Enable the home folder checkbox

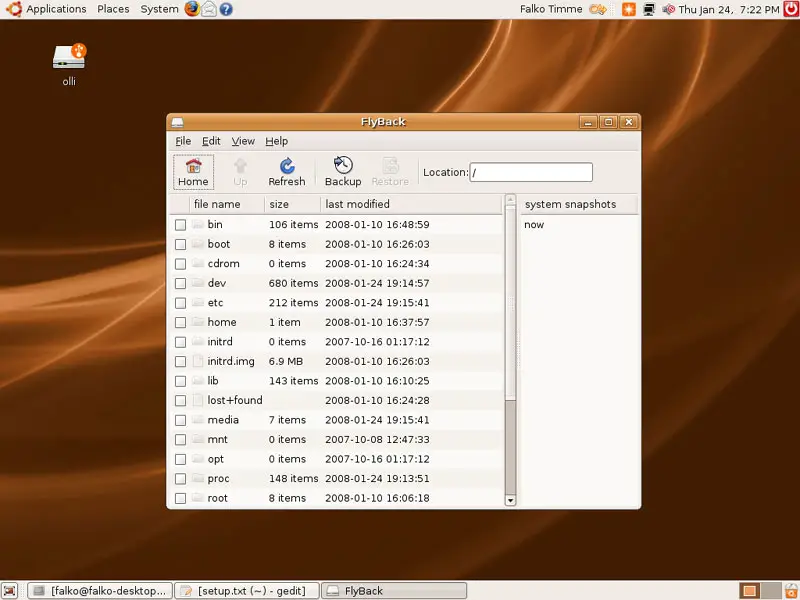(x=180, y=322)
